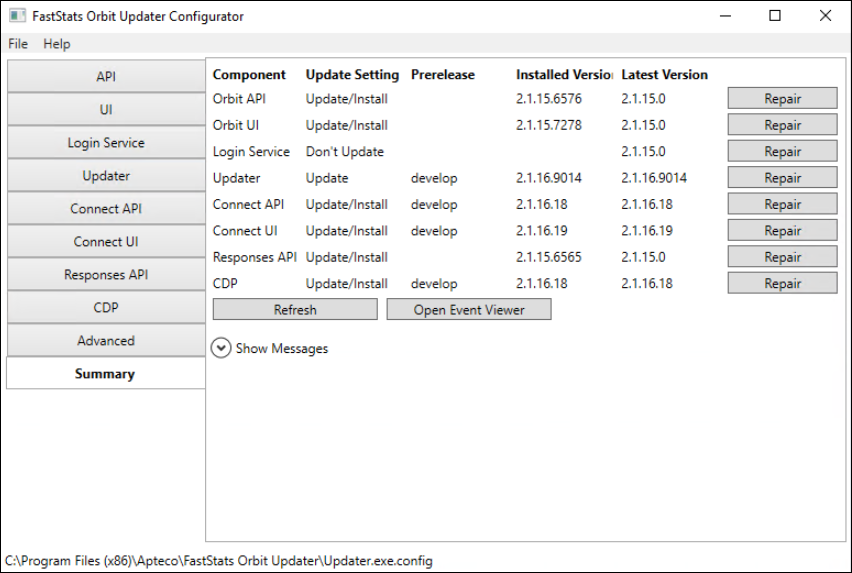Click the Show Messages label
This screenshot has width=852, height=573.
coord(282,349)
